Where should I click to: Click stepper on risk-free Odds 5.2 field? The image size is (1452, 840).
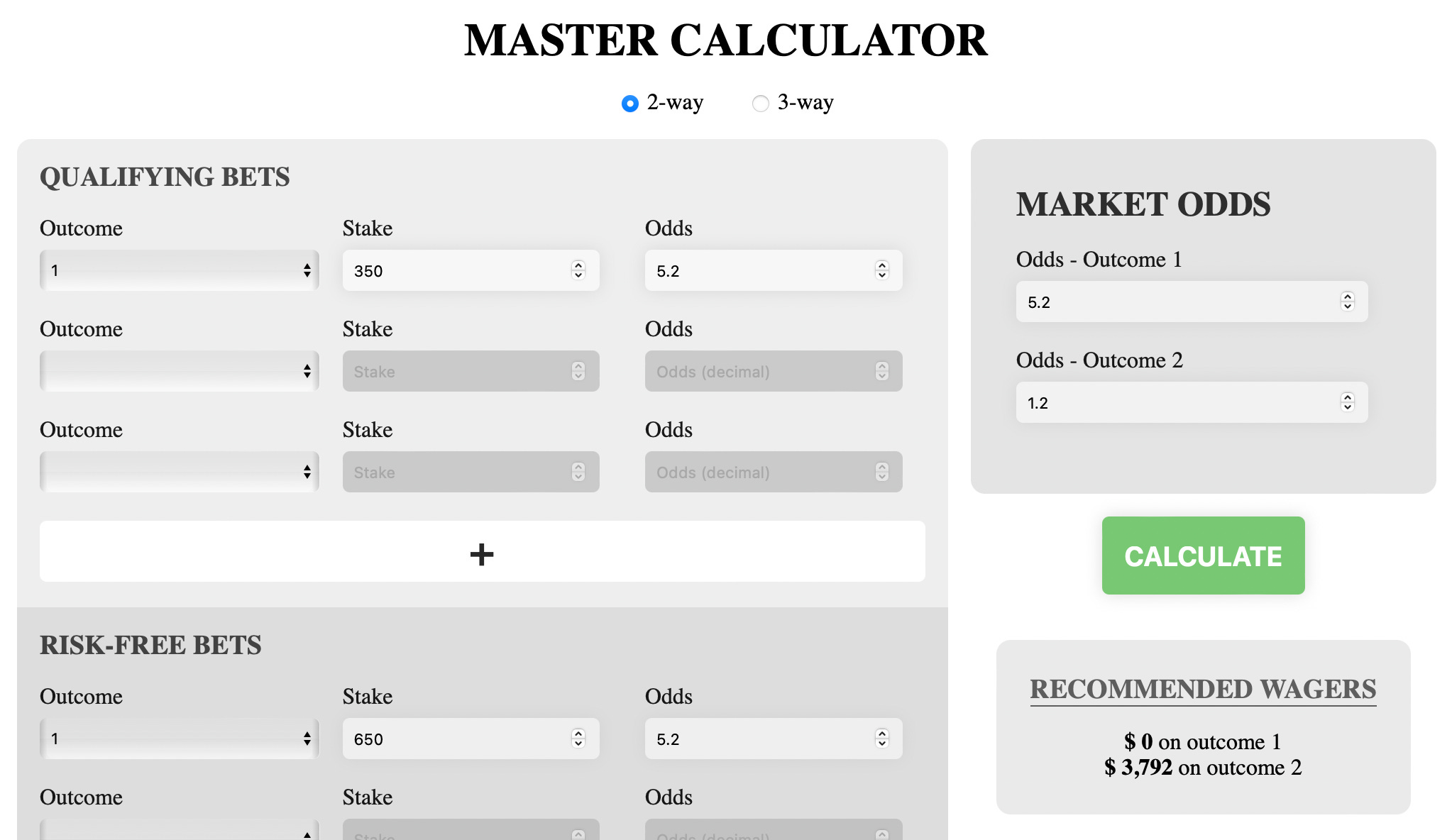click(881, 739)
